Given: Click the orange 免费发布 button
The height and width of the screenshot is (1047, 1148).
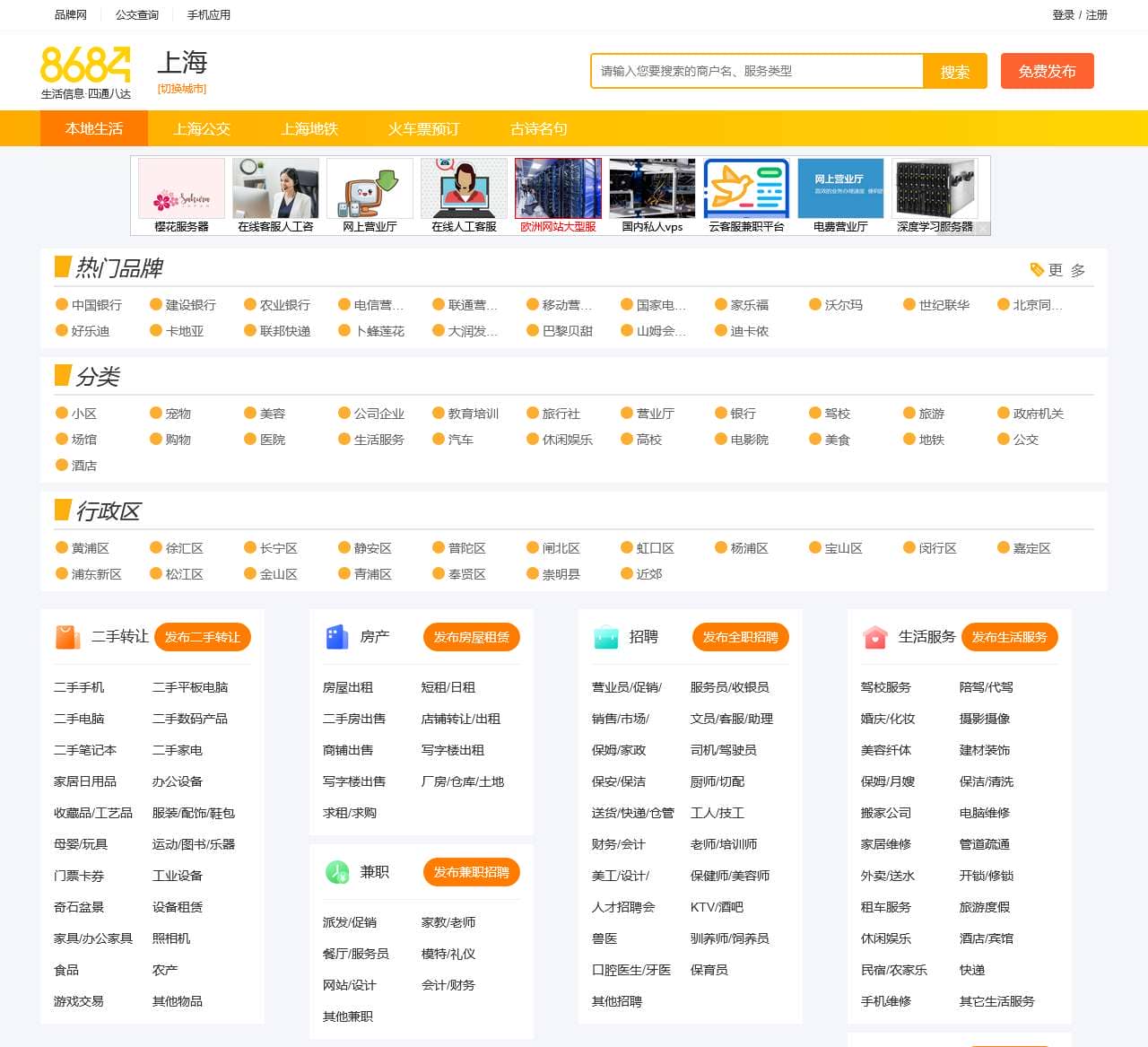Looking at the screenshot, I should tap(1048, 71).
